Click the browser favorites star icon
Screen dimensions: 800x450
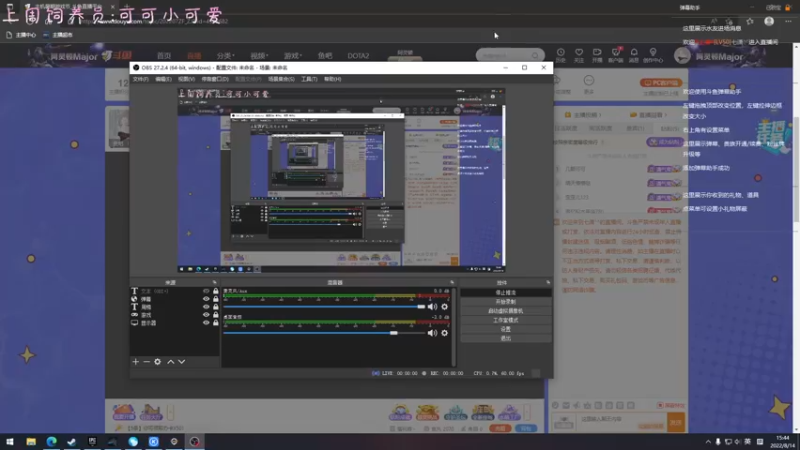(x=750, y=21)
